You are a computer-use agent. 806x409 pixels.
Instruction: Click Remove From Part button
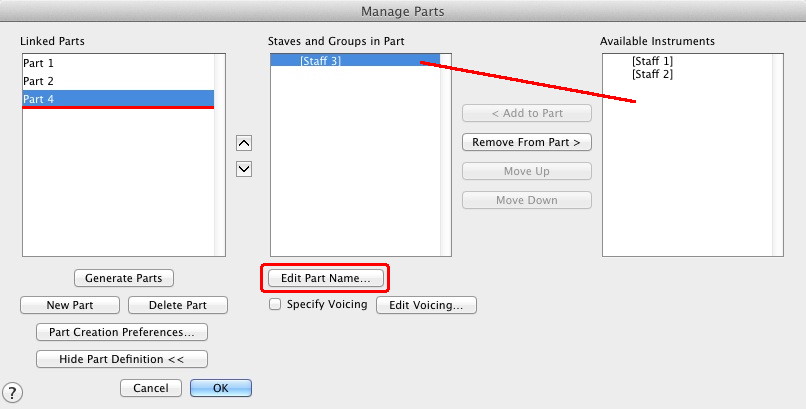pyautogui.click(x=526, y=142)
